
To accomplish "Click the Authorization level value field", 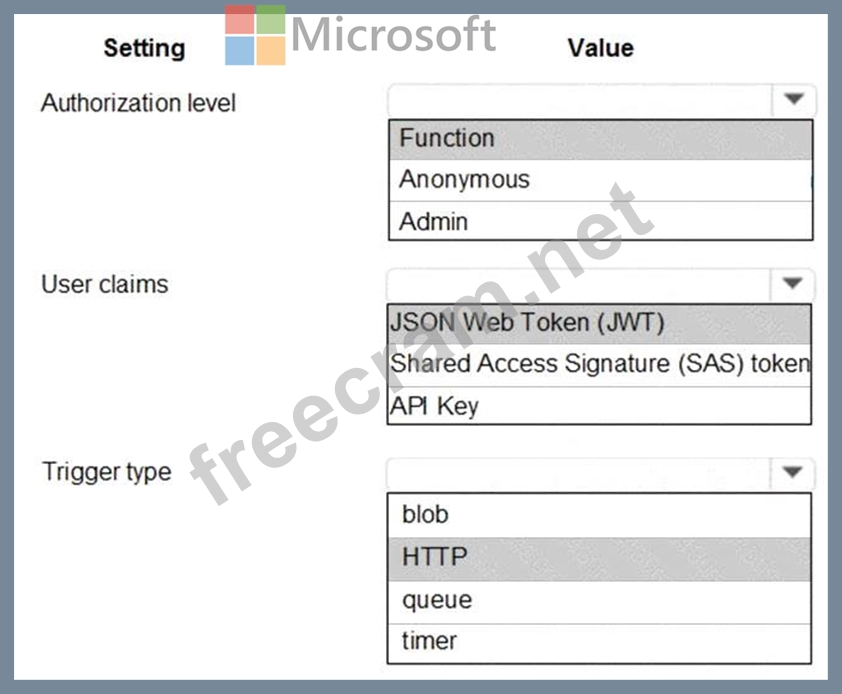I will click(x=580, y=100).
